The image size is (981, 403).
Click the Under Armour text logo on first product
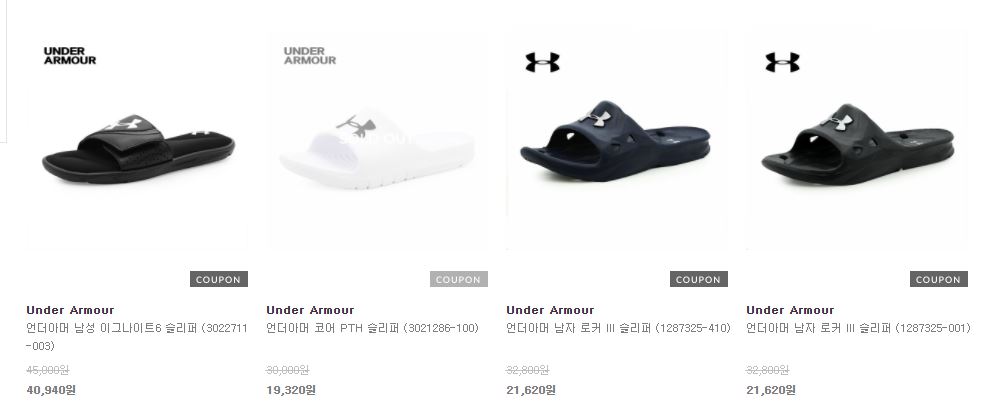[x=70, y=56]
